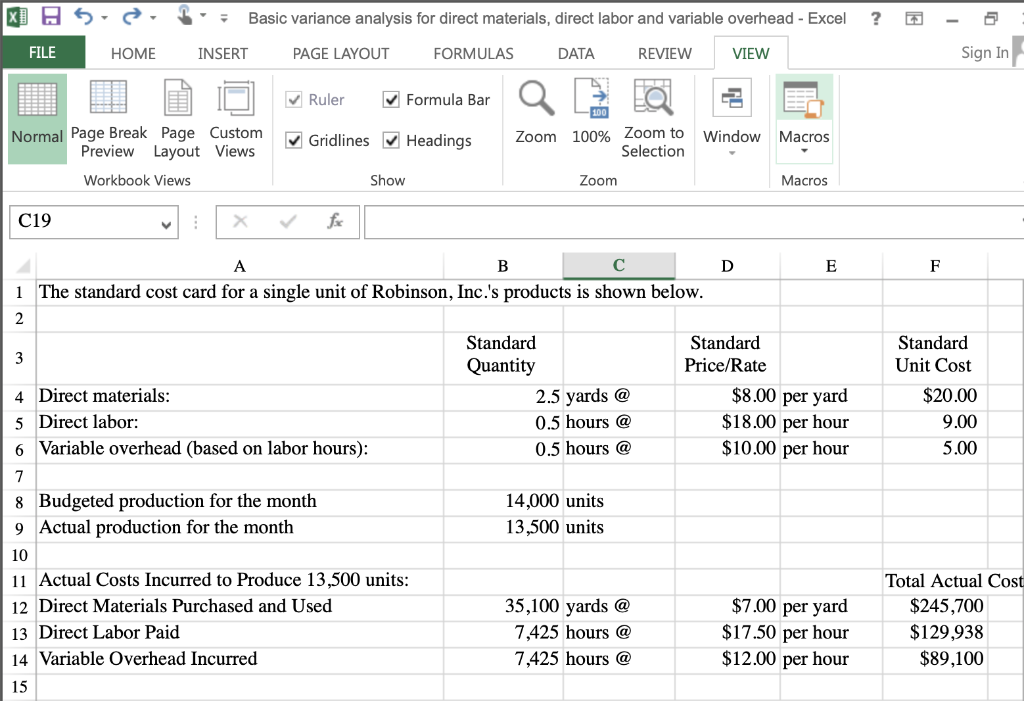
Task: Click cell with $20.00 standard unit cost
Action: pos(935,397)
